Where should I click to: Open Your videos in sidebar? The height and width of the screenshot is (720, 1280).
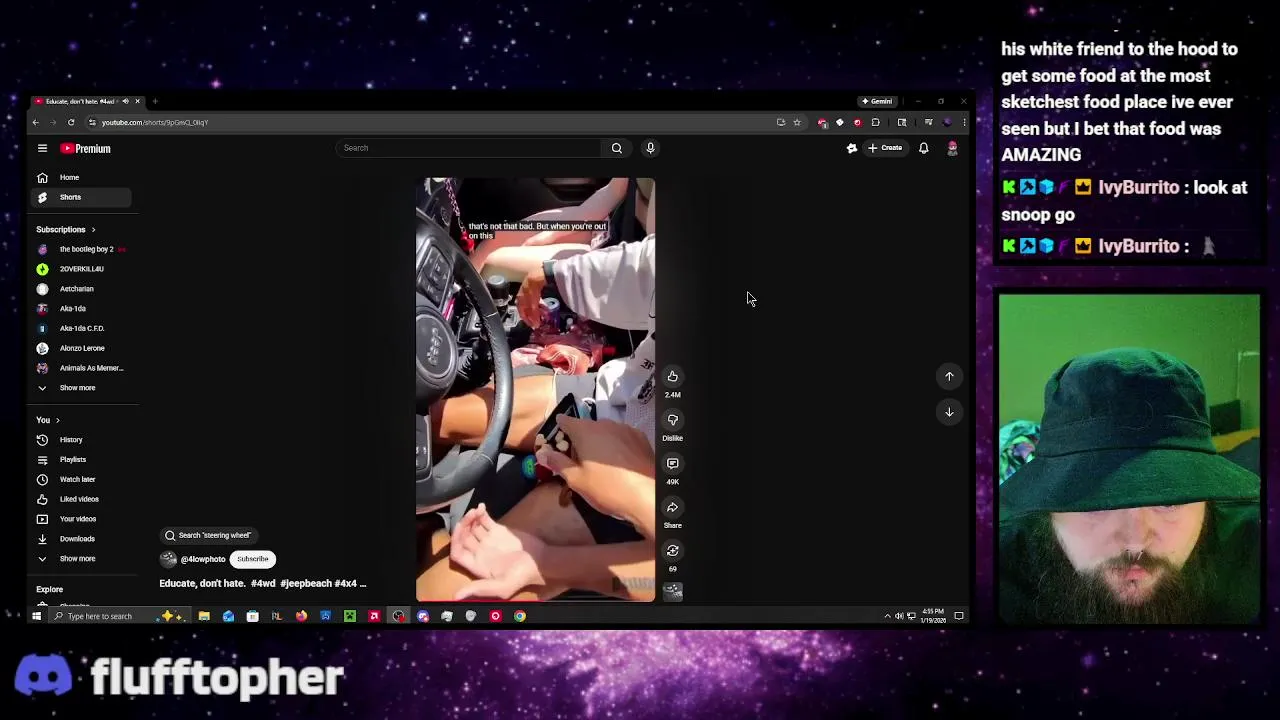click(x=80, y=519)
